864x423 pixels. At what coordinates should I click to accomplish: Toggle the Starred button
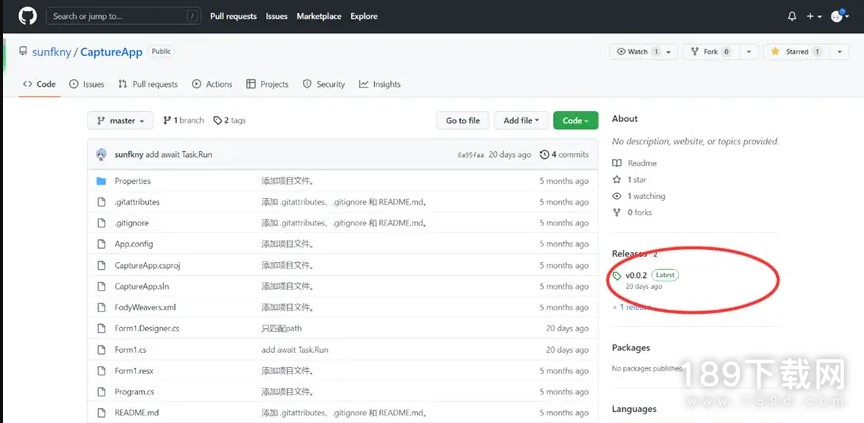point(796,52)
